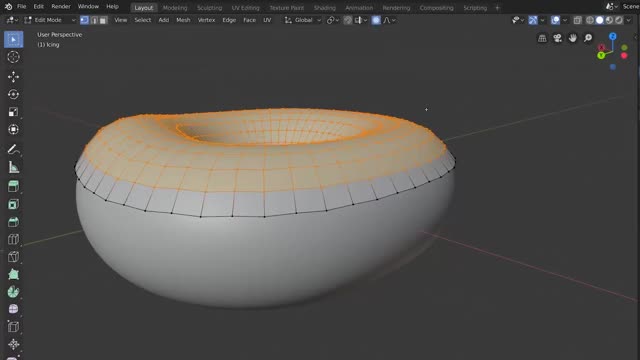Open the Window menu

point(88,7)
